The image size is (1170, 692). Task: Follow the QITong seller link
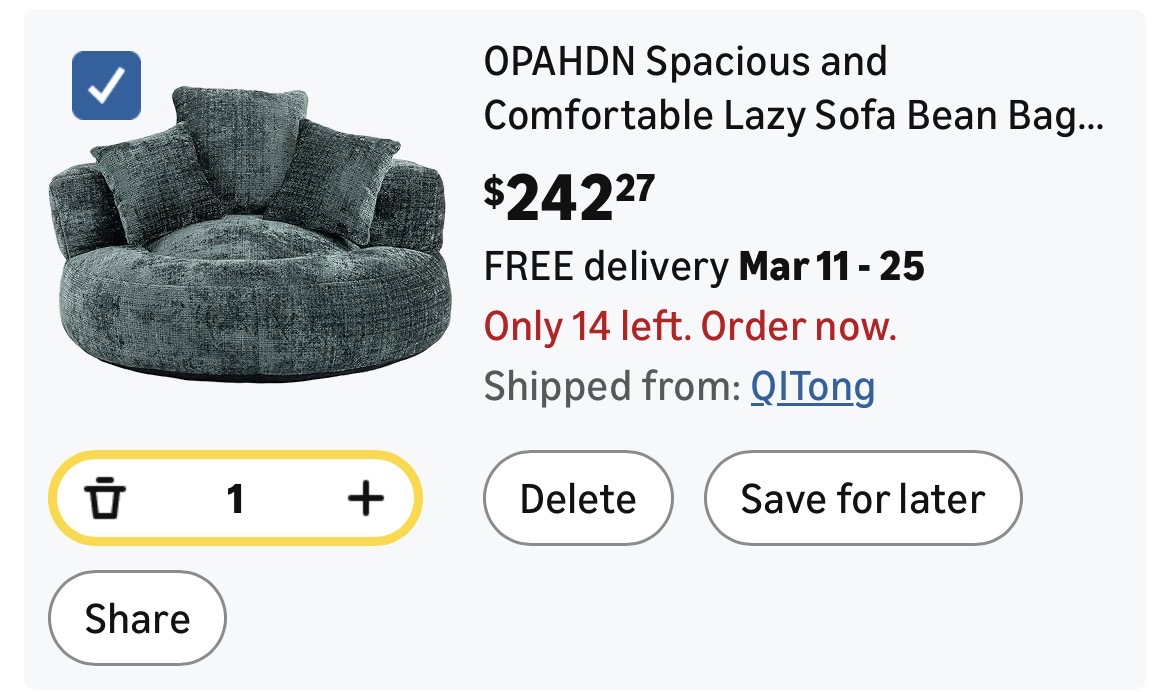(x=812, y=386)
